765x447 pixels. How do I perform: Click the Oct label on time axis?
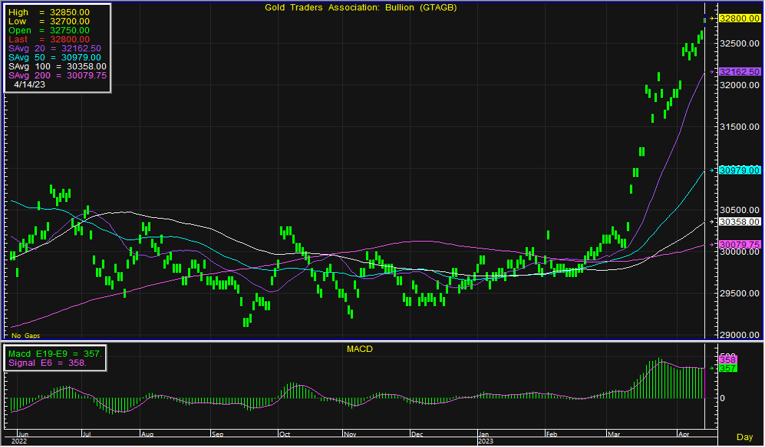tap(286, 435)
